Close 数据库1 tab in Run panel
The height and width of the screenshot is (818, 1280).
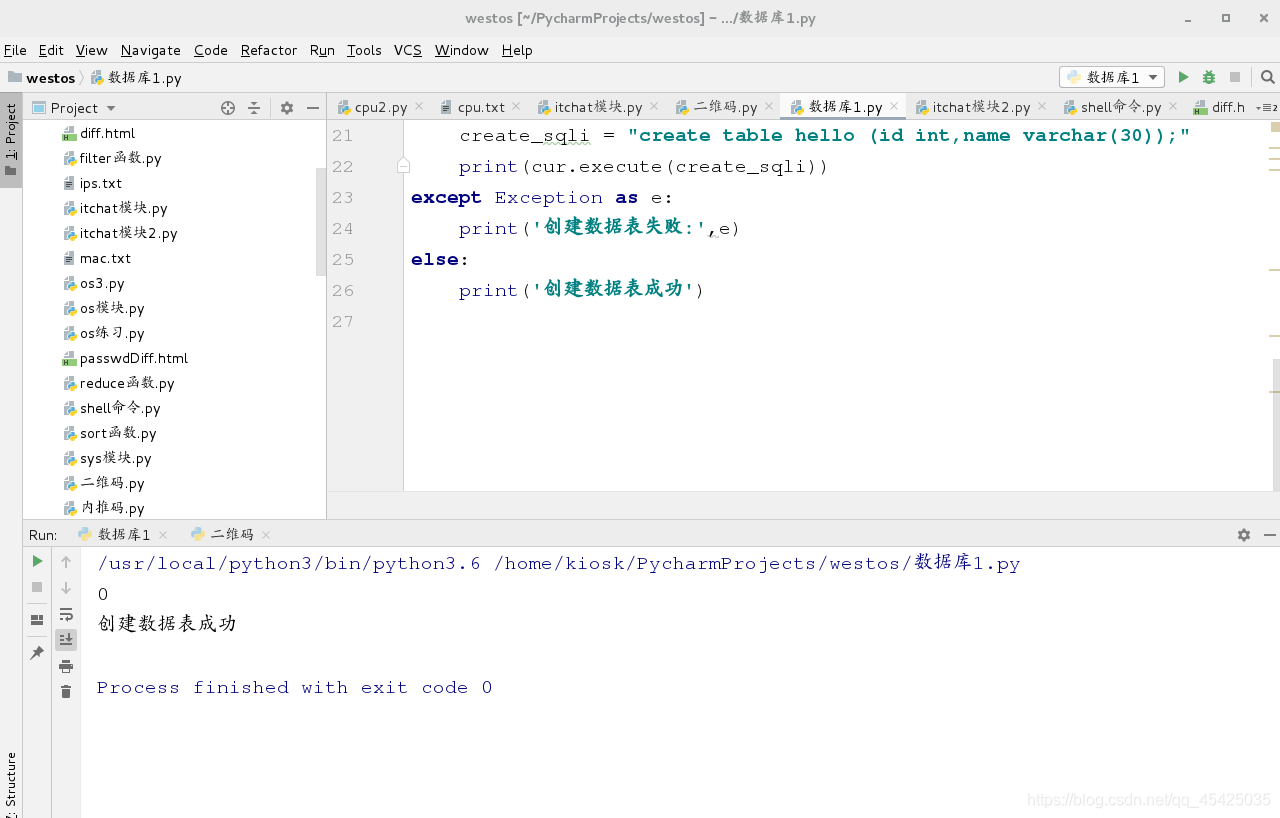(163, 535)
